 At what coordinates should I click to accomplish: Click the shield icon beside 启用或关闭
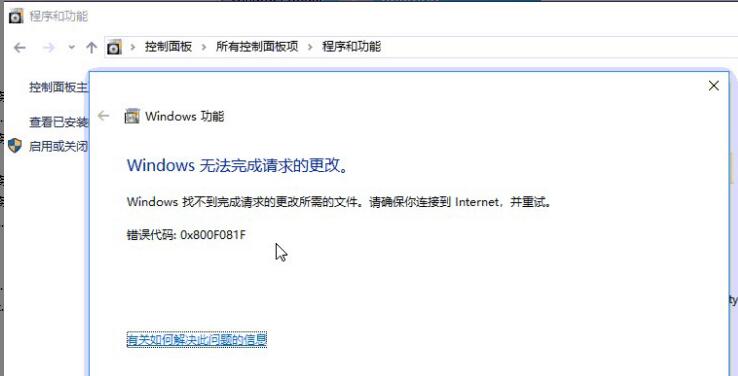coord(15,146)
